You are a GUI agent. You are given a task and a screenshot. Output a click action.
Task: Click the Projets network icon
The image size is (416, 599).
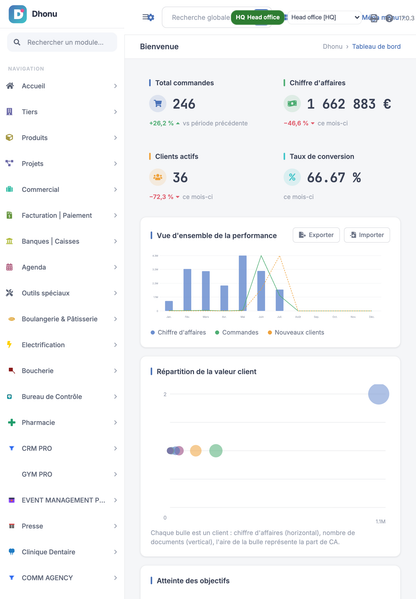click(x=10, y=164)
